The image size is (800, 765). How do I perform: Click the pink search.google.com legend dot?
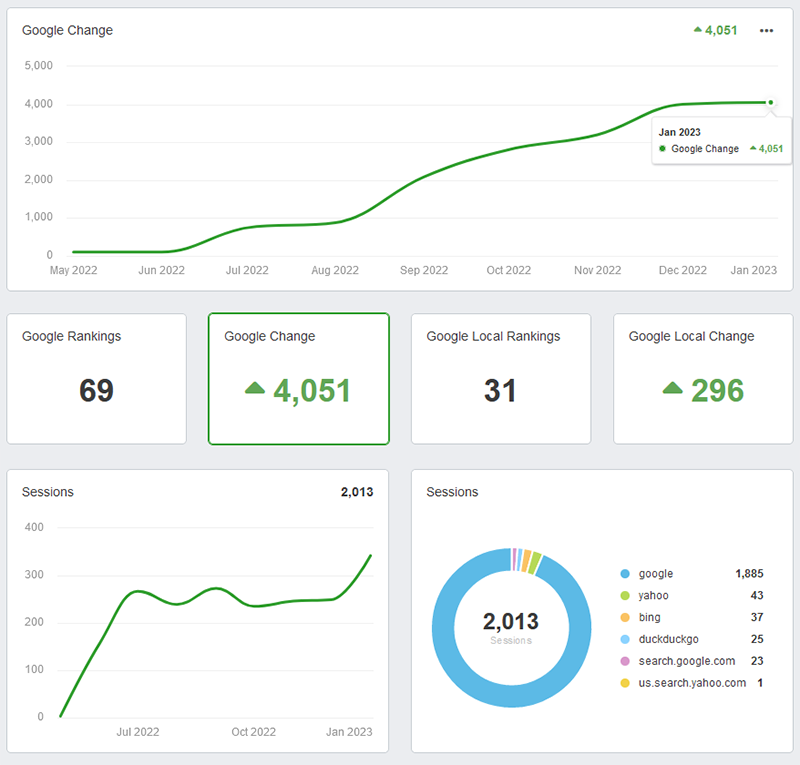coord(625,661)
